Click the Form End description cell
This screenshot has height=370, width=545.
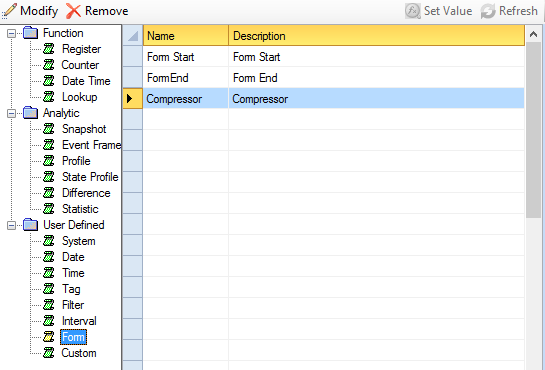[376, 77]
